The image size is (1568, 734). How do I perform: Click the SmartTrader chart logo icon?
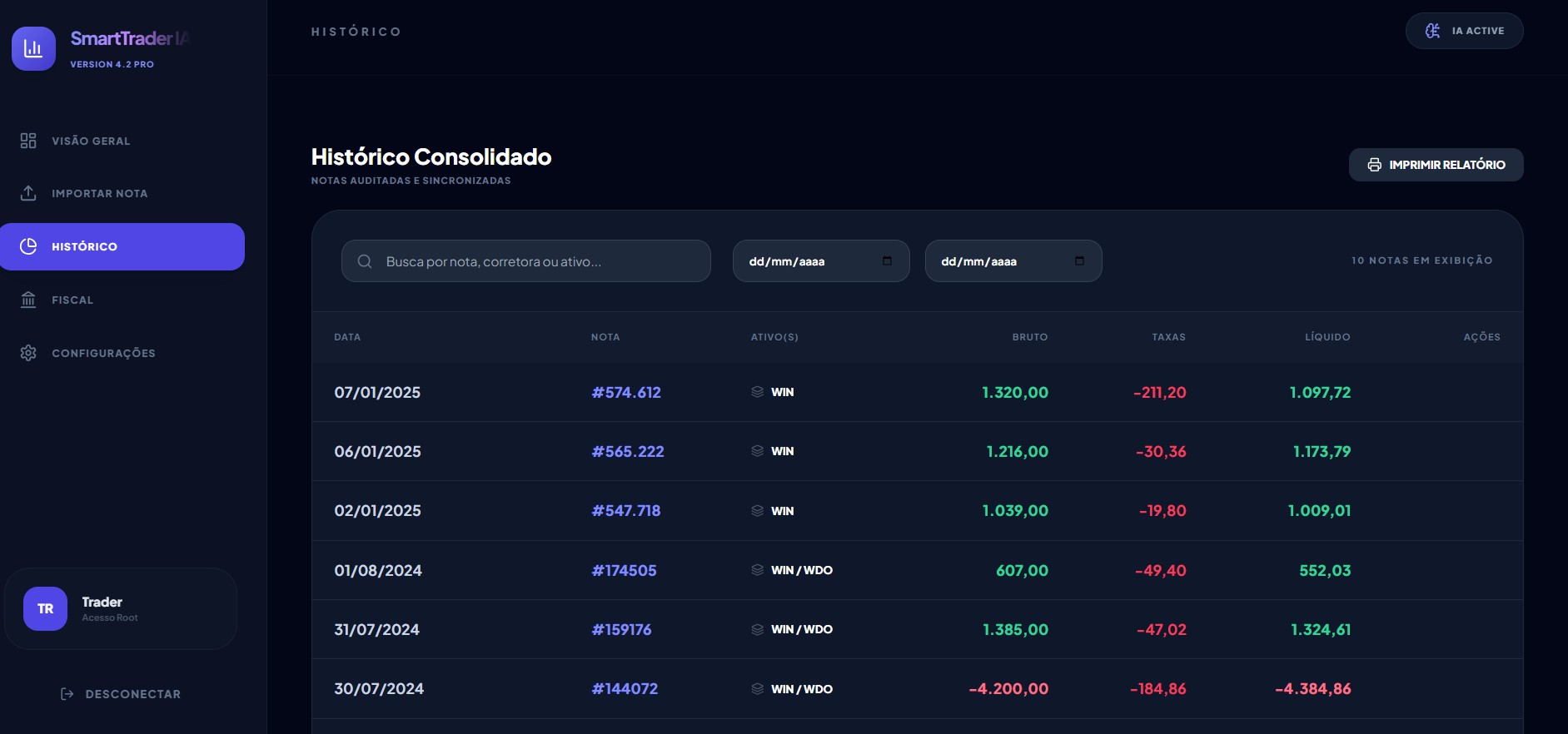pos(33,48)
